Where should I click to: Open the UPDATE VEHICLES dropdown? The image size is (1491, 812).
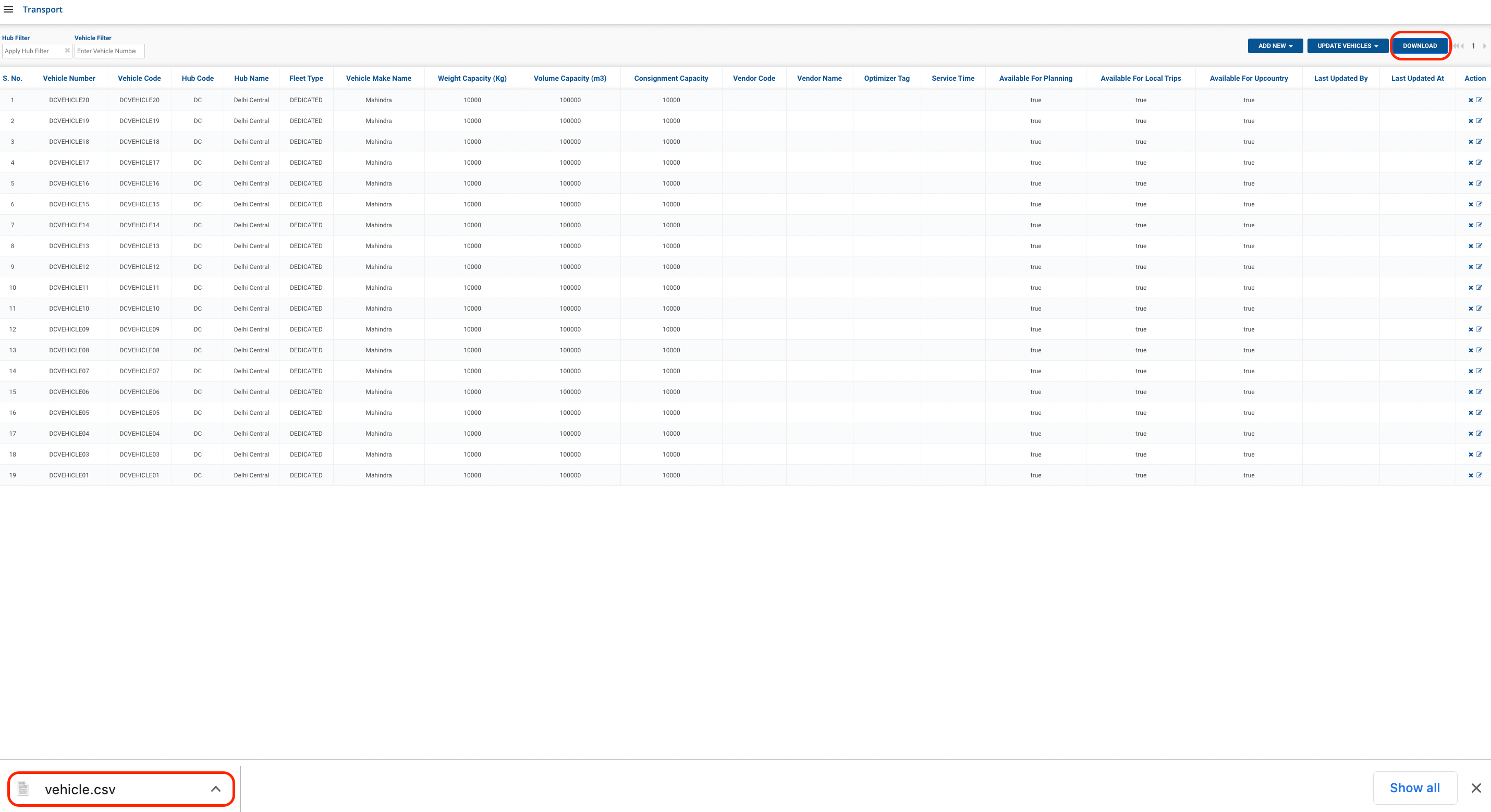tap(1348, 46)
